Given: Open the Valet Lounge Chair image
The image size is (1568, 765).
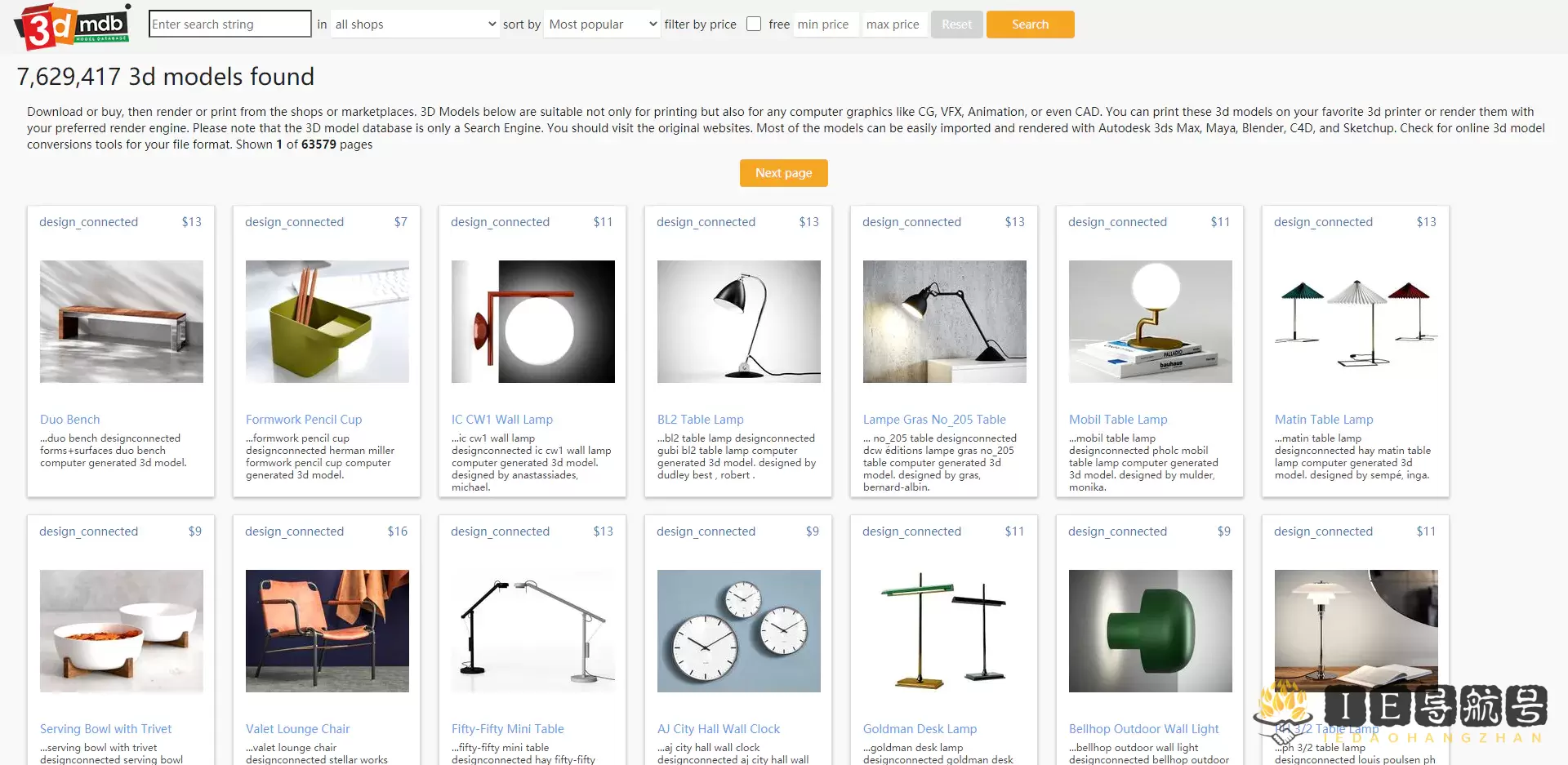Looking at the screenshot, I should coord(327,631).
